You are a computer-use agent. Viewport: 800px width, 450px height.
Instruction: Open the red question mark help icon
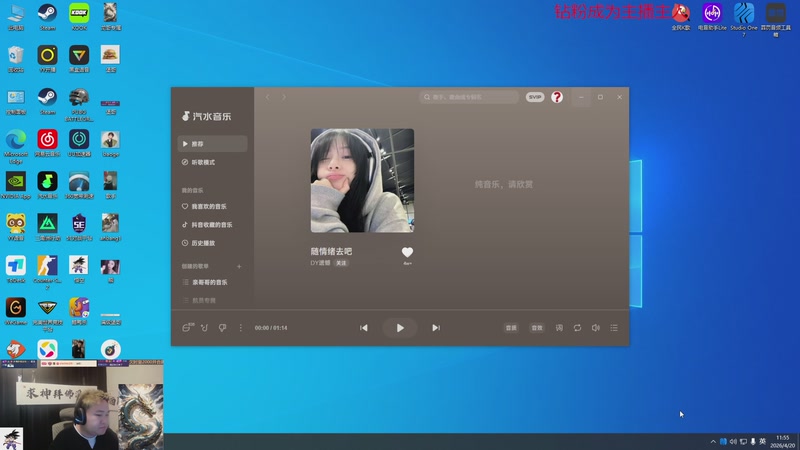(x=557, y=97)
